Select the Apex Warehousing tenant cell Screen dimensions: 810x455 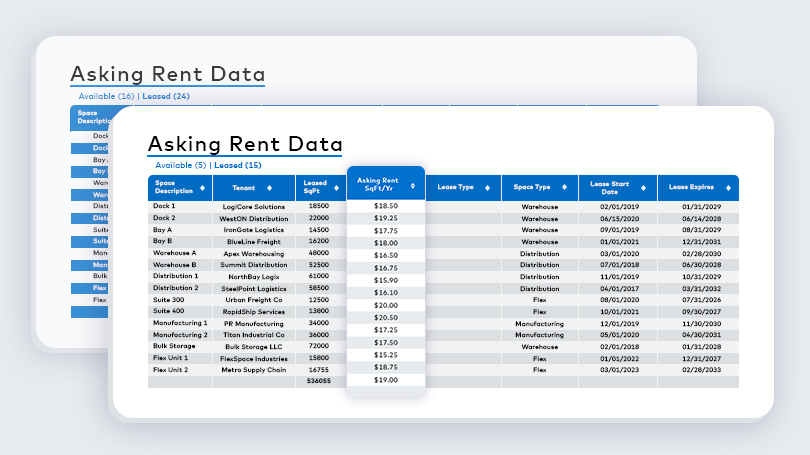coord(254,254)
